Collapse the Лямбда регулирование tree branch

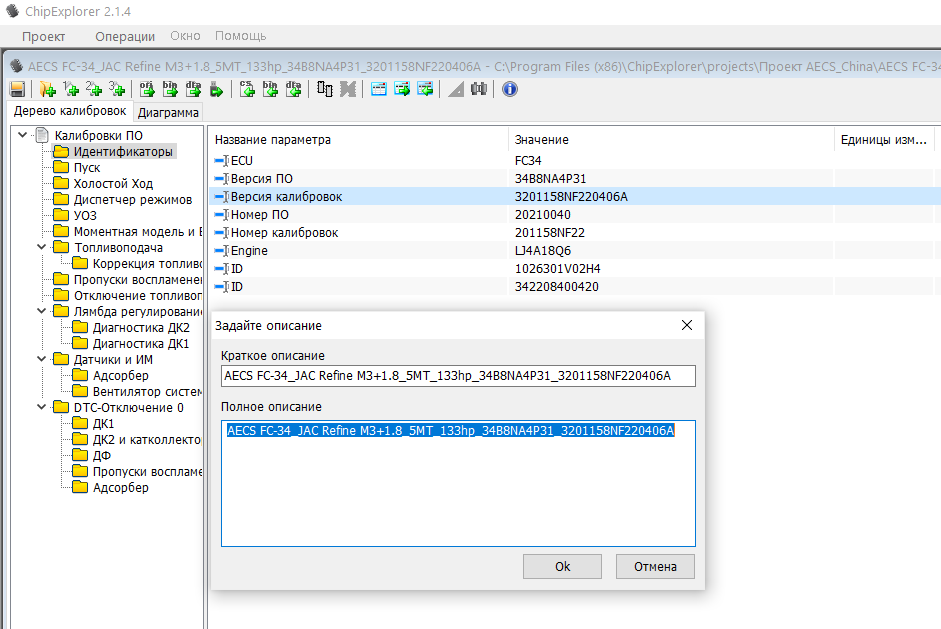41,311
